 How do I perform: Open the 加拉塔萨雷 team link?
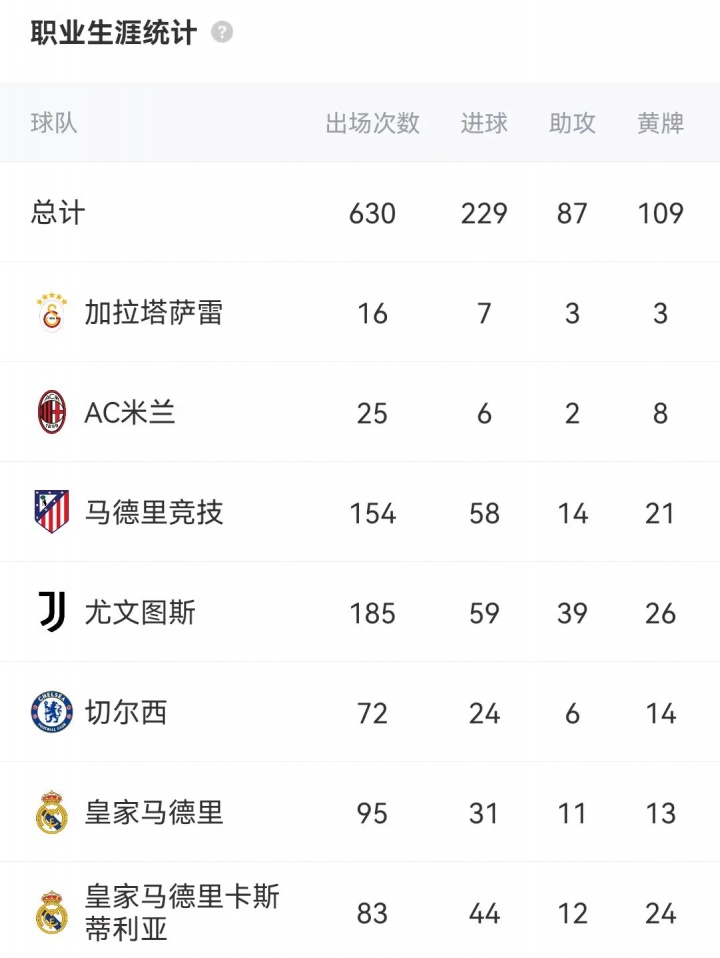[153, 313]
